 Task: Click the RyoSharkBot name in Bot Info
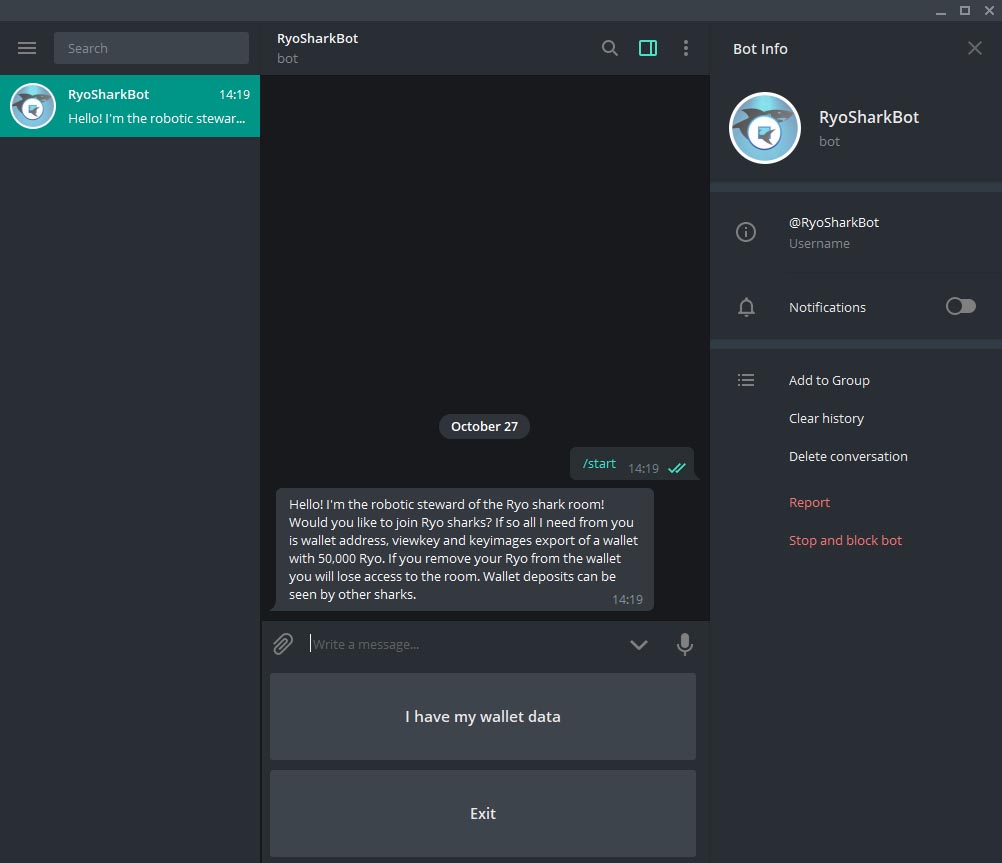click(x=868, y=117)
